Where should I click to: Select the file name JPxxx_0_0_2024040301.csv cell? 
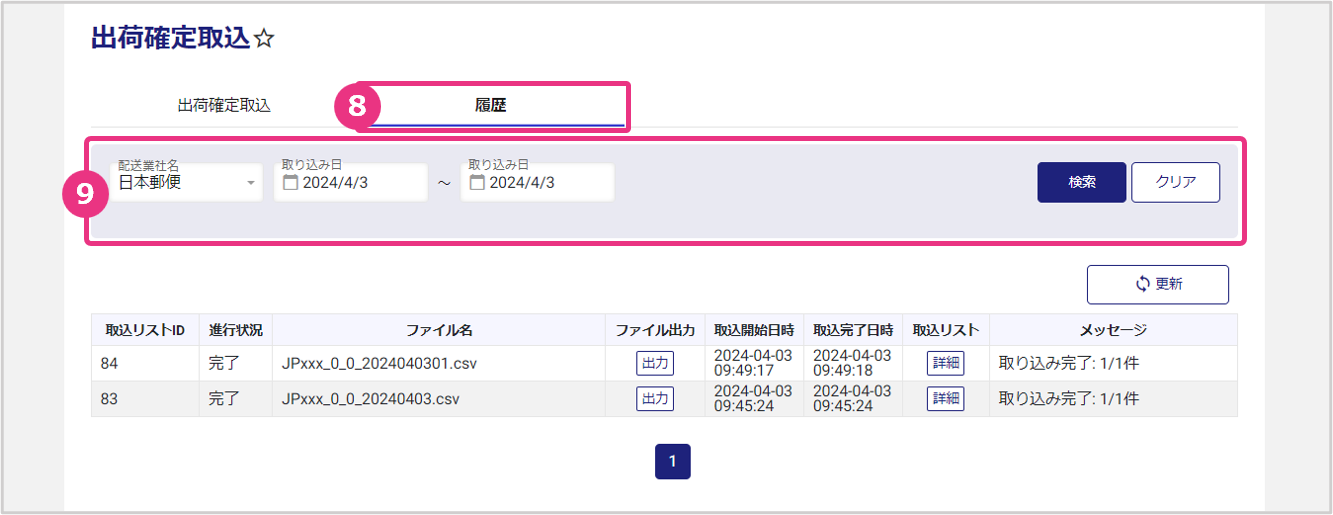click(380, 363)
